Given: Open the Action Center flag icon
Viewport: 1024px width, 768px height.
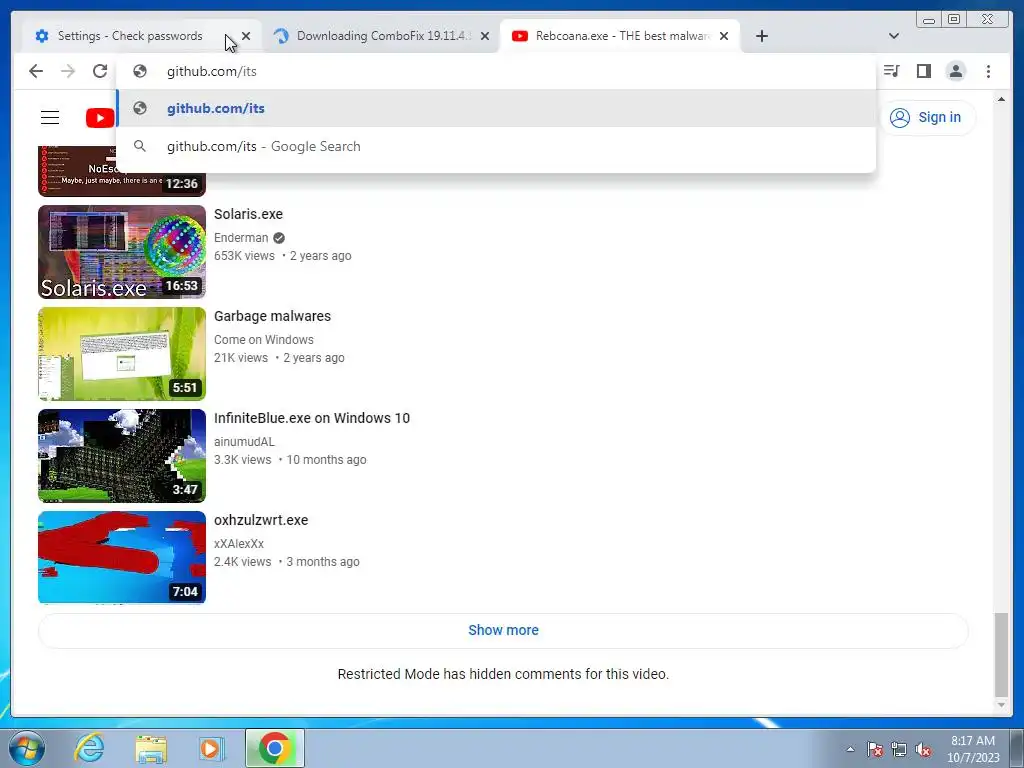Looking at the screenshot, I should 875,749.
